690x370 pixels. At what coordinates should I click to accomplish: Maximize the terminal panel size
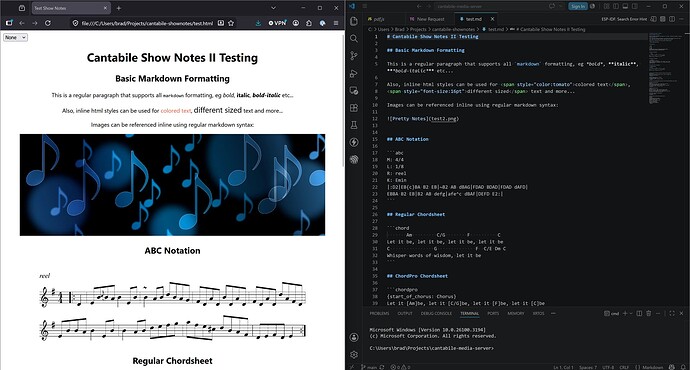tap(672, 313)
